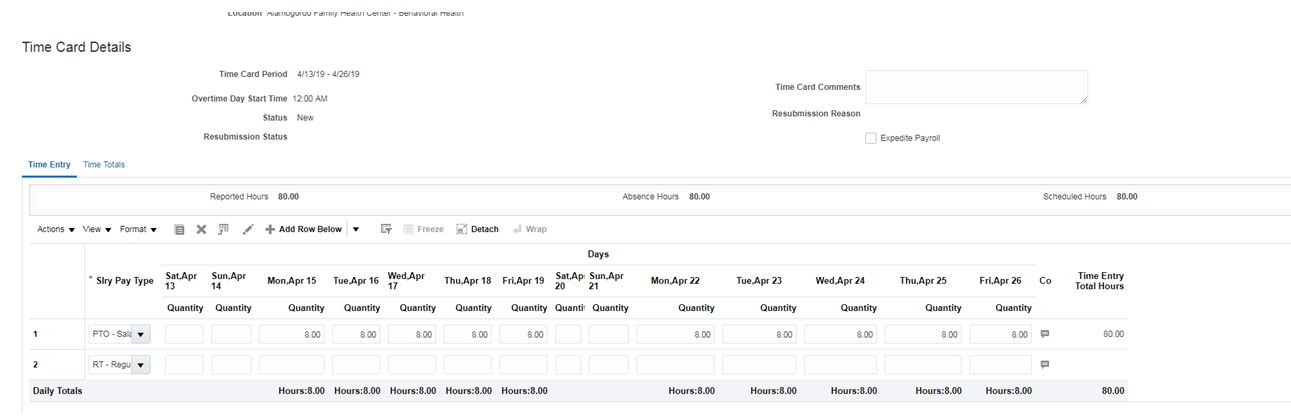
Task: Click row 2 Wed, Apr 24 quantity field
Action: click(x=840, y=365)
